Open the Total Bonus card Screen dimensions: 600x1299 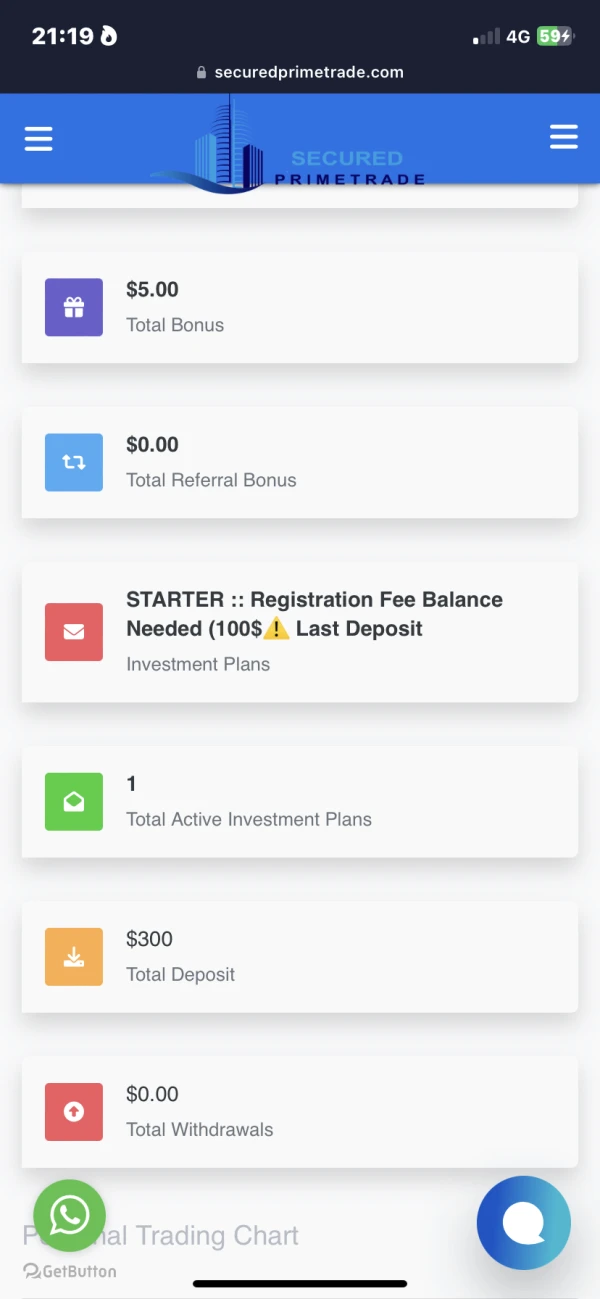pos(300,307)
